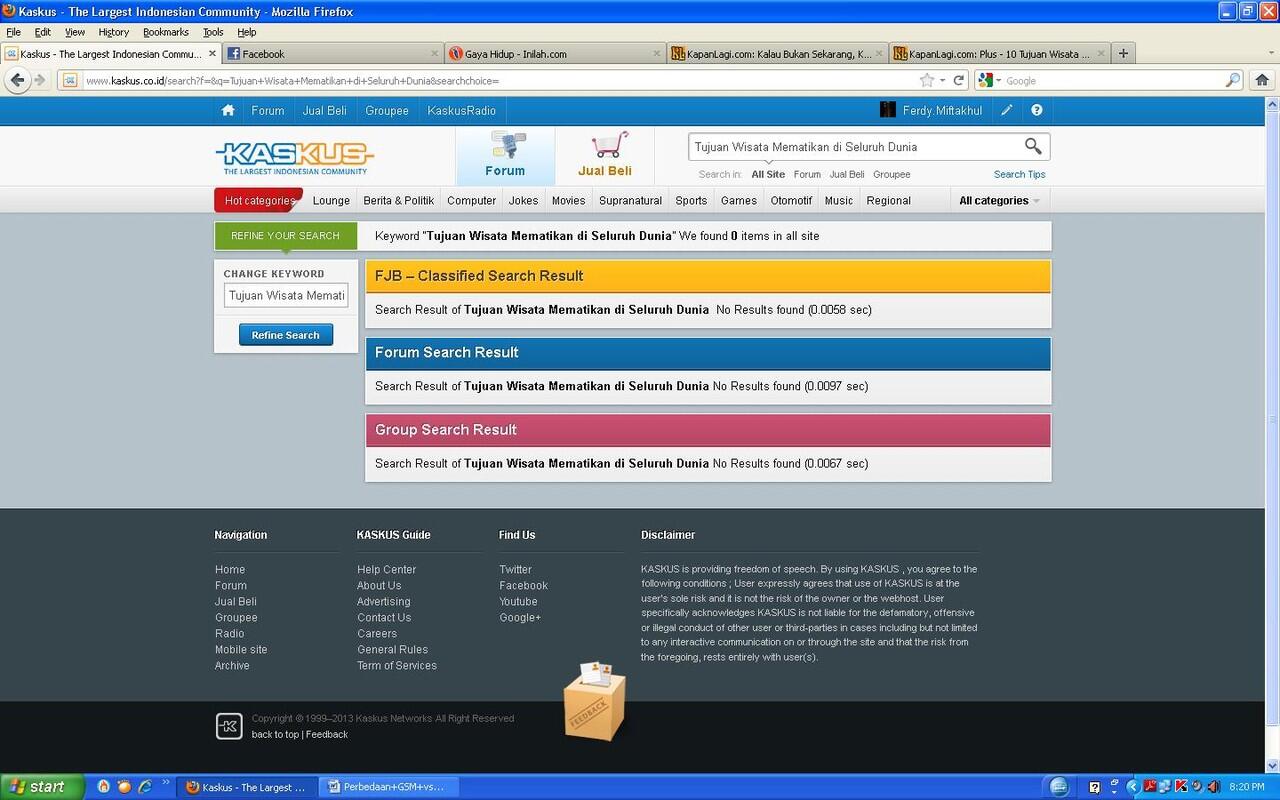Open Perbedaan+GSM+vs taskbar window

tap(387, 787)
